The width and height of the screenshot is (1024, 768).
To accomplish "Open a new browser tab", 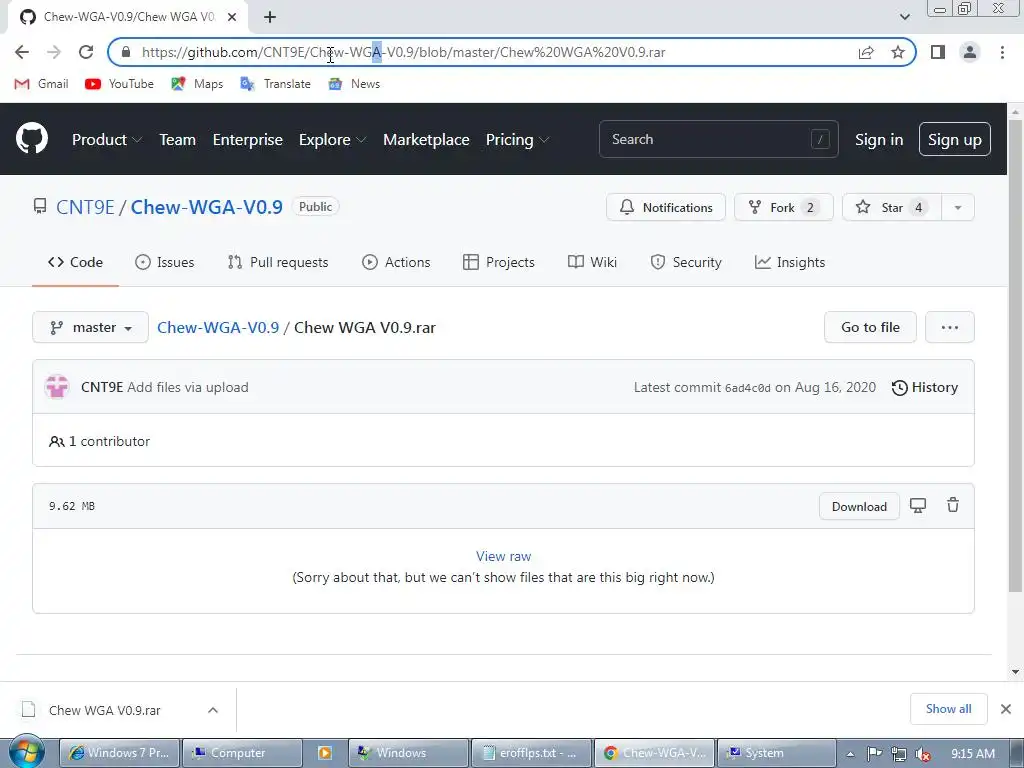I will coord(270,17).
